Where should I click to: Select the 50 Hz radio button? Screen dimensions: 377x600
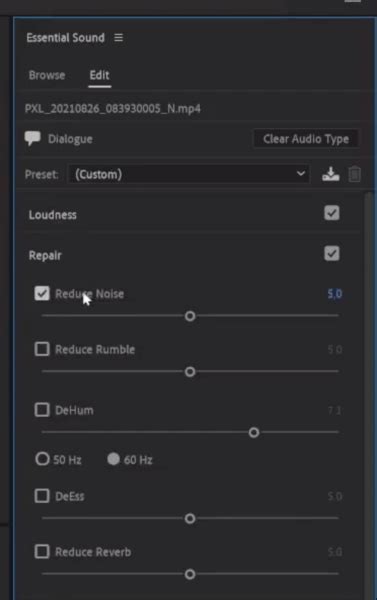(42, 459)
